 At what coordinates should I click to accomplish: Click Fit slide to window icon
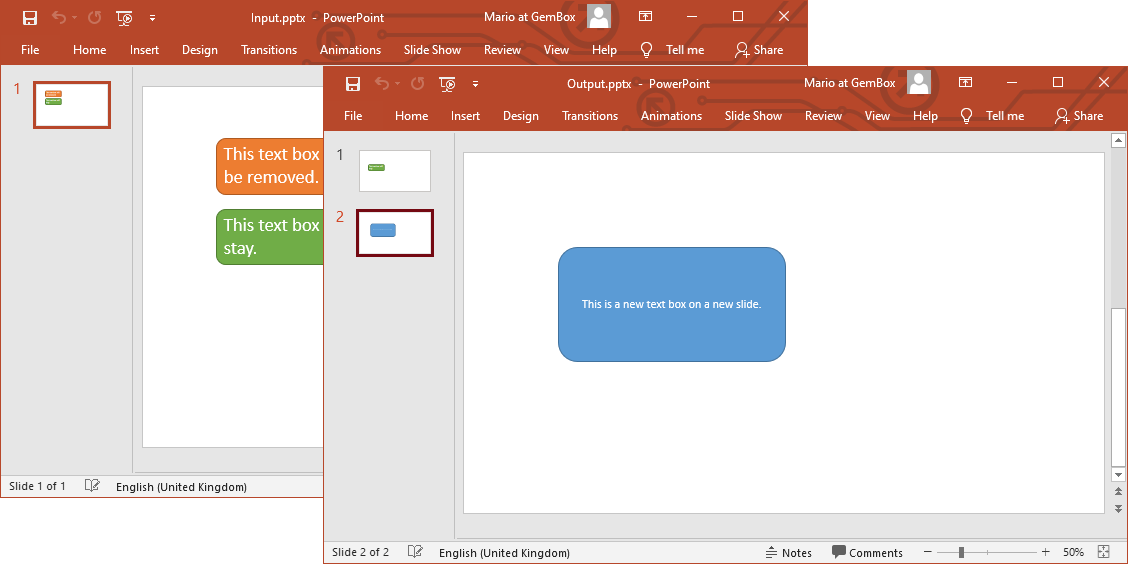pyautogui.click(x=1104, y=552)
